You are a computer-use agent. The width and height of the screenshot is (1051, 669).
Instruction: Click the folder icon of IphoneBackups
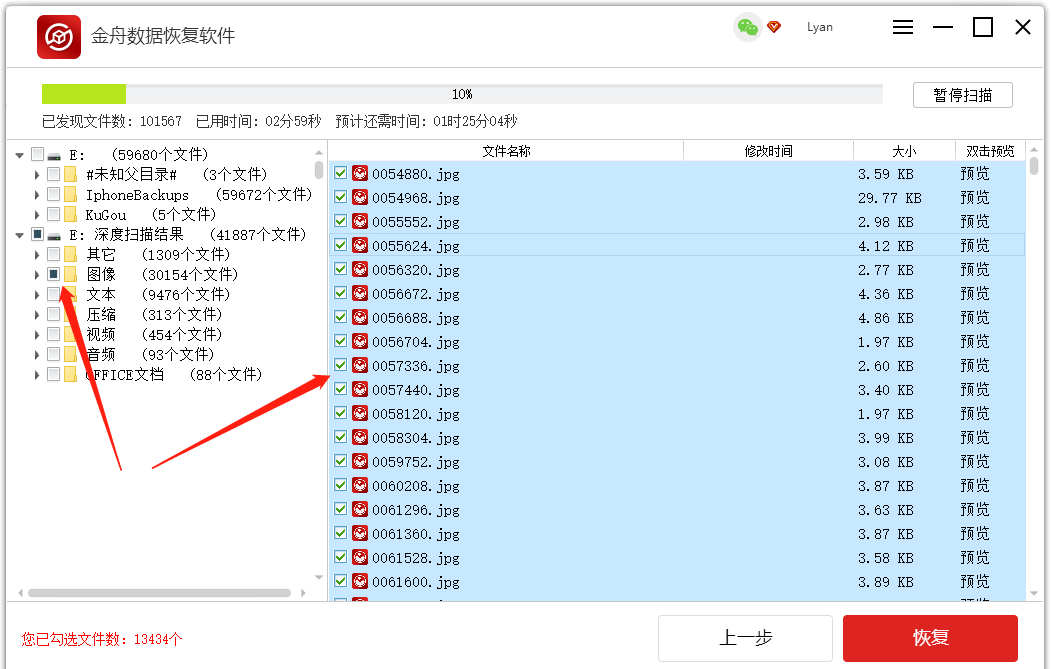click(70, 194)
